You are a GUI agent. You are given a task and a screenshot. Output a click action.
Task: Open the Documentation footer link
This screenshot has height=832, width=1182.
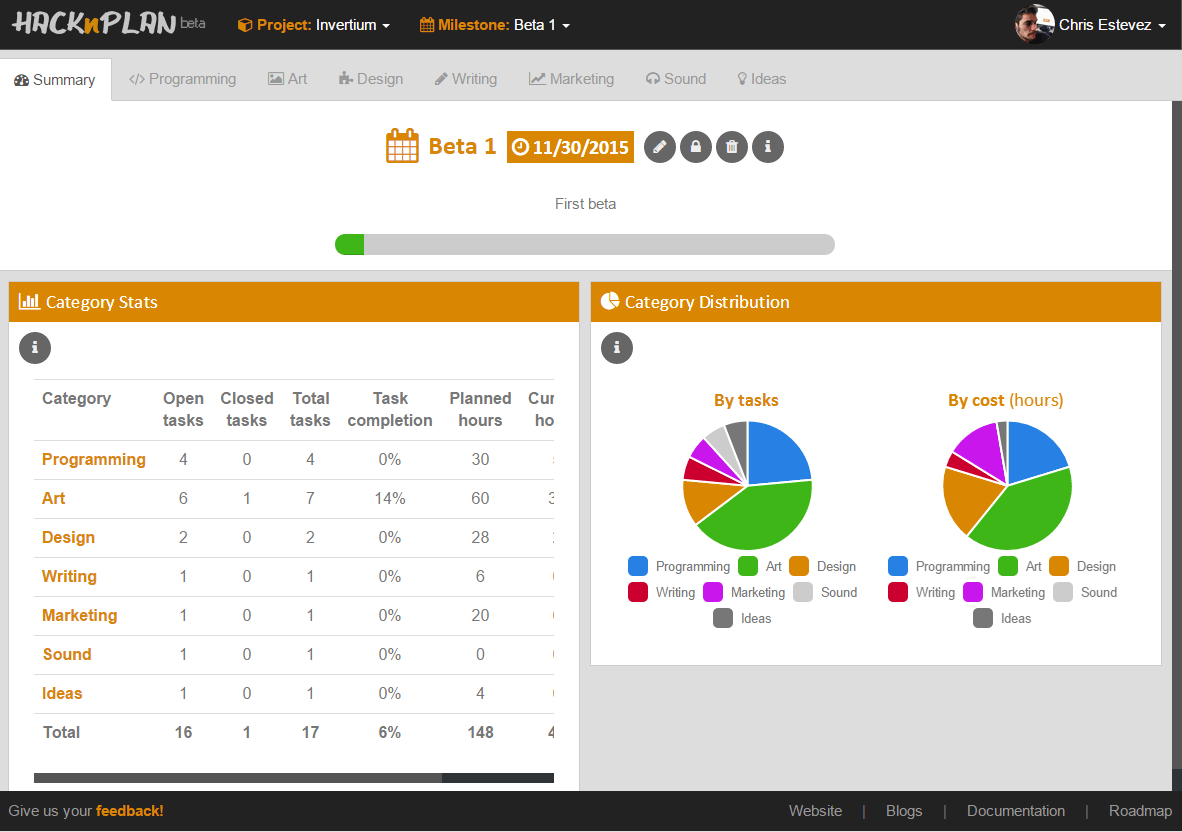pyautogui.click(x=1015, y=811)
